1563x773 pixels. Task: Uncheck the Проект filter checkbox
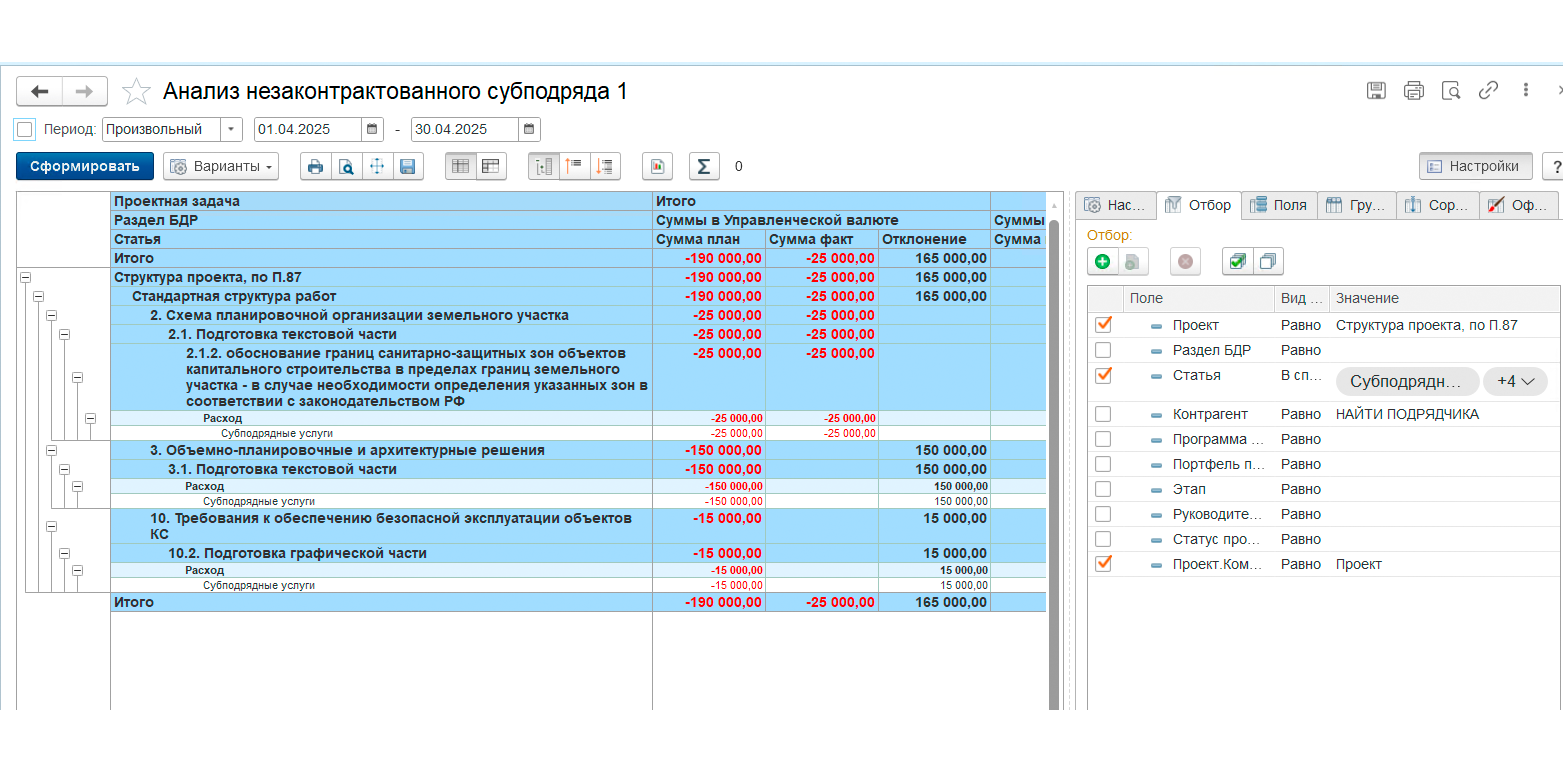1103,325
